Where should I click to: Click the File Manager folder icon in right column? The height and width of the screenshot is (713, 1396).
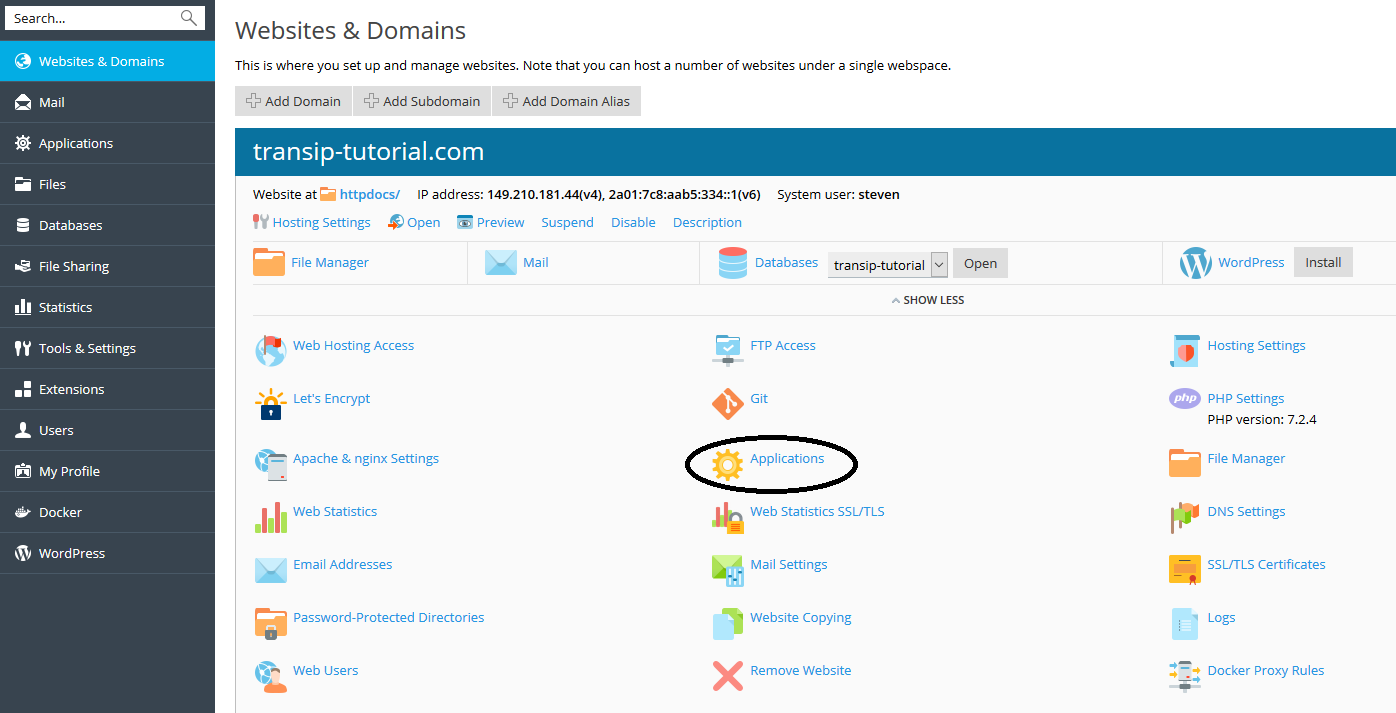[x=1185, y=464]
